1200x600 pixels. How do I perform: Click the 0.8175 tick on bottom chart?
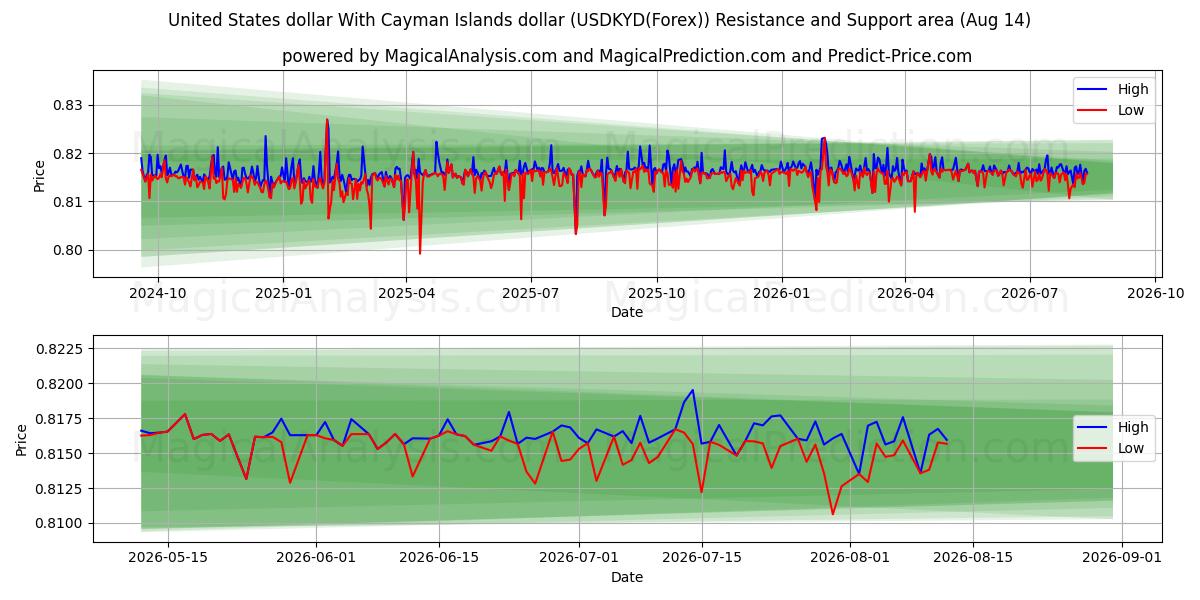tap(62, 419)
